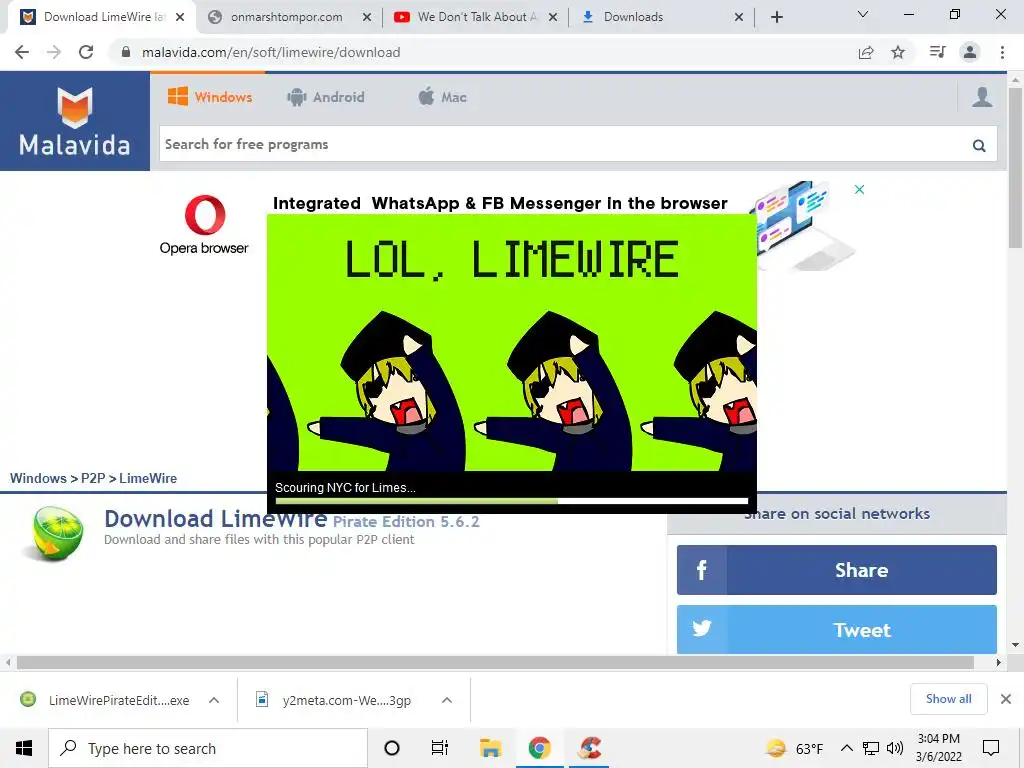Click the magnifier search icon

click(978, 145)
